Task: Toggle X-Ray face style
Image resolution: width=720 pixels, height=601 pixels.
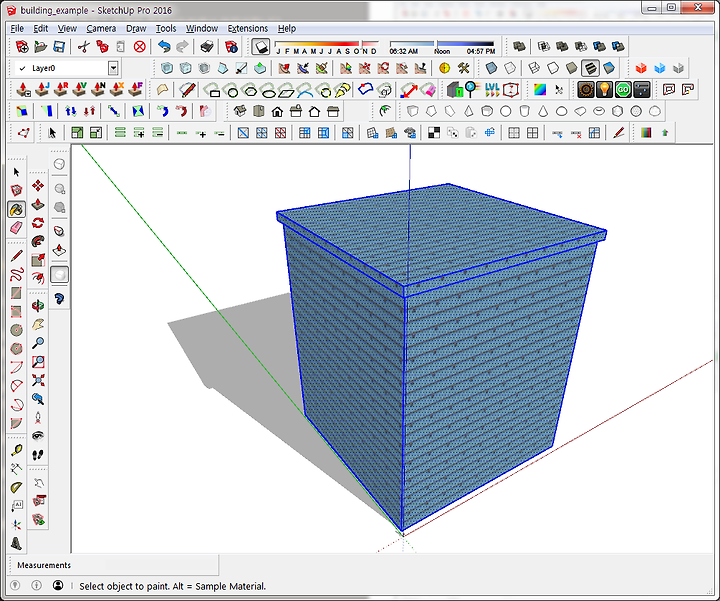Action: point(491,68)
